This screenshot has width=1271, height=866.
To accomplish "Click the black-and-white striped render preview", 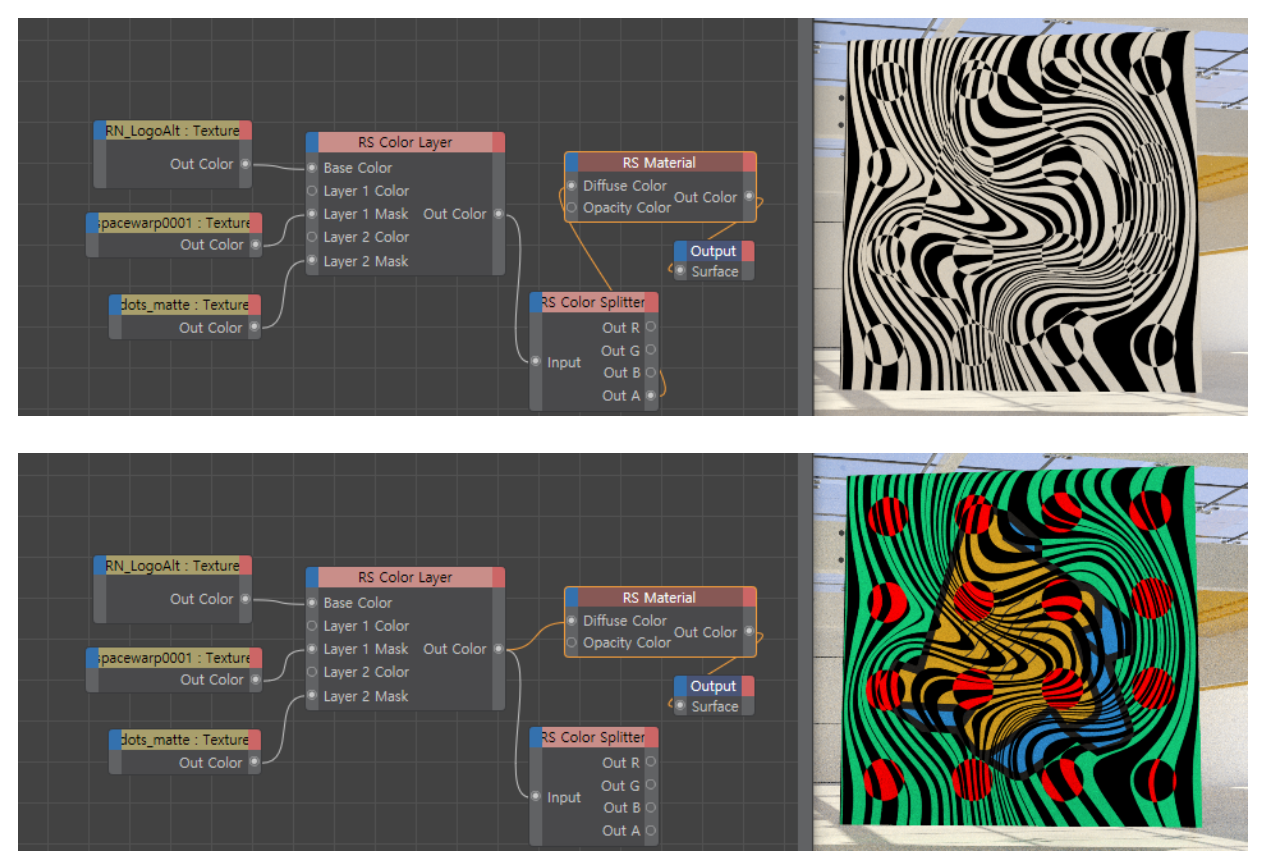I will pos(1020,211).
